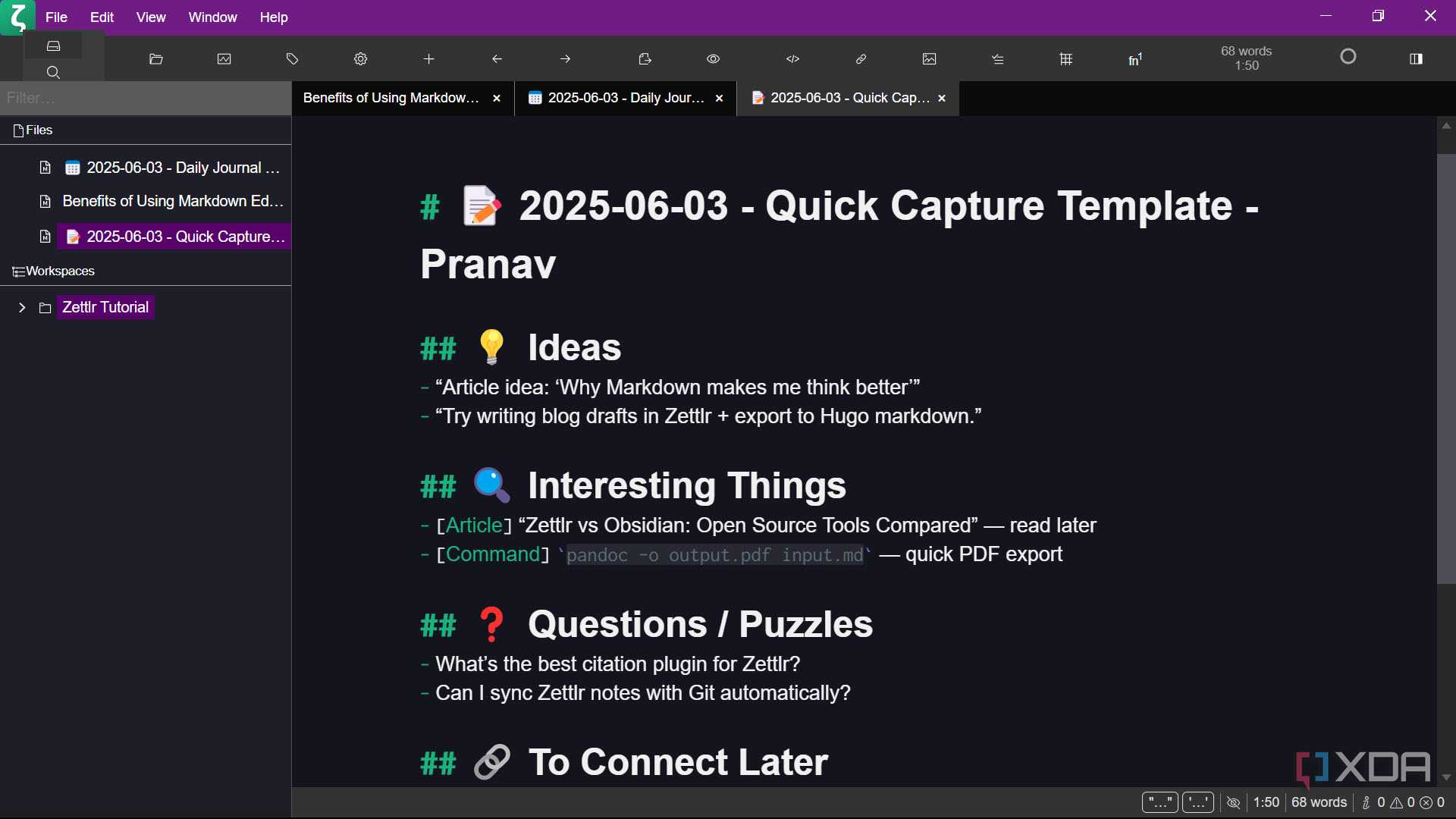Insert footnote with fn icon
1456x819 pixels.
[x=1135, y=59]
